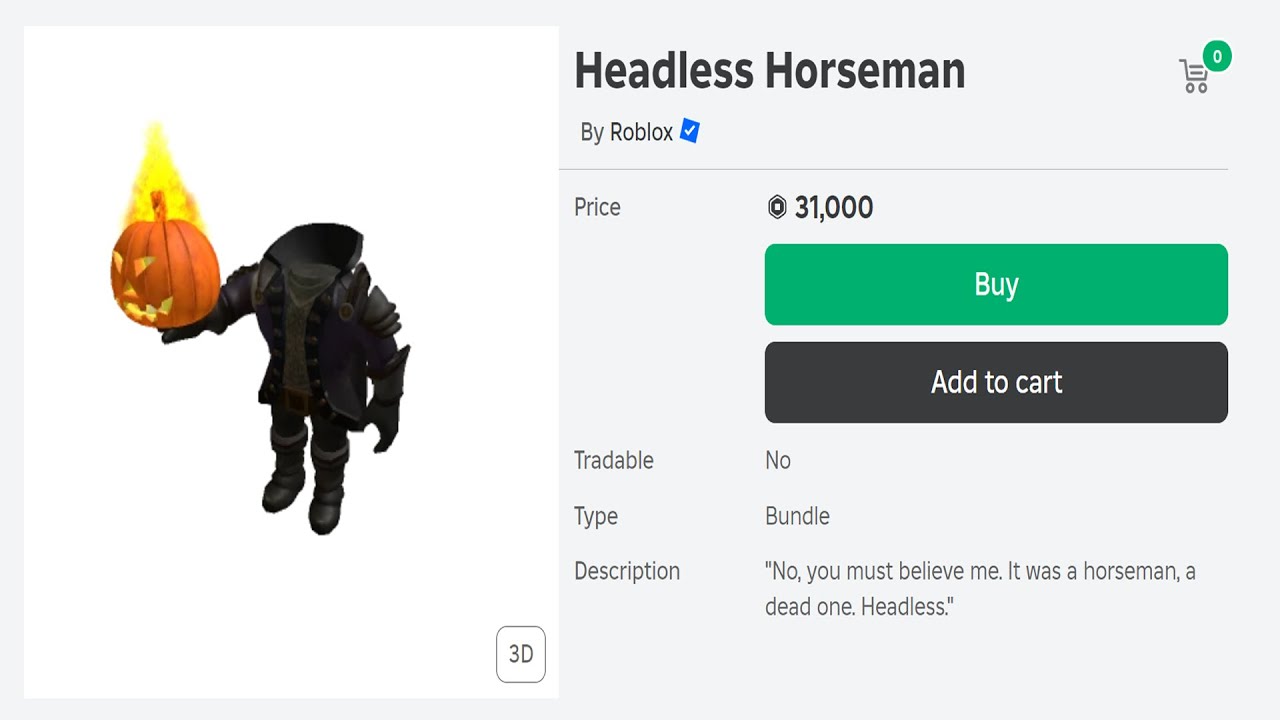Toggle the 3D preview view
Screen dimensions: 1280x720
click(x=521, y=654)
